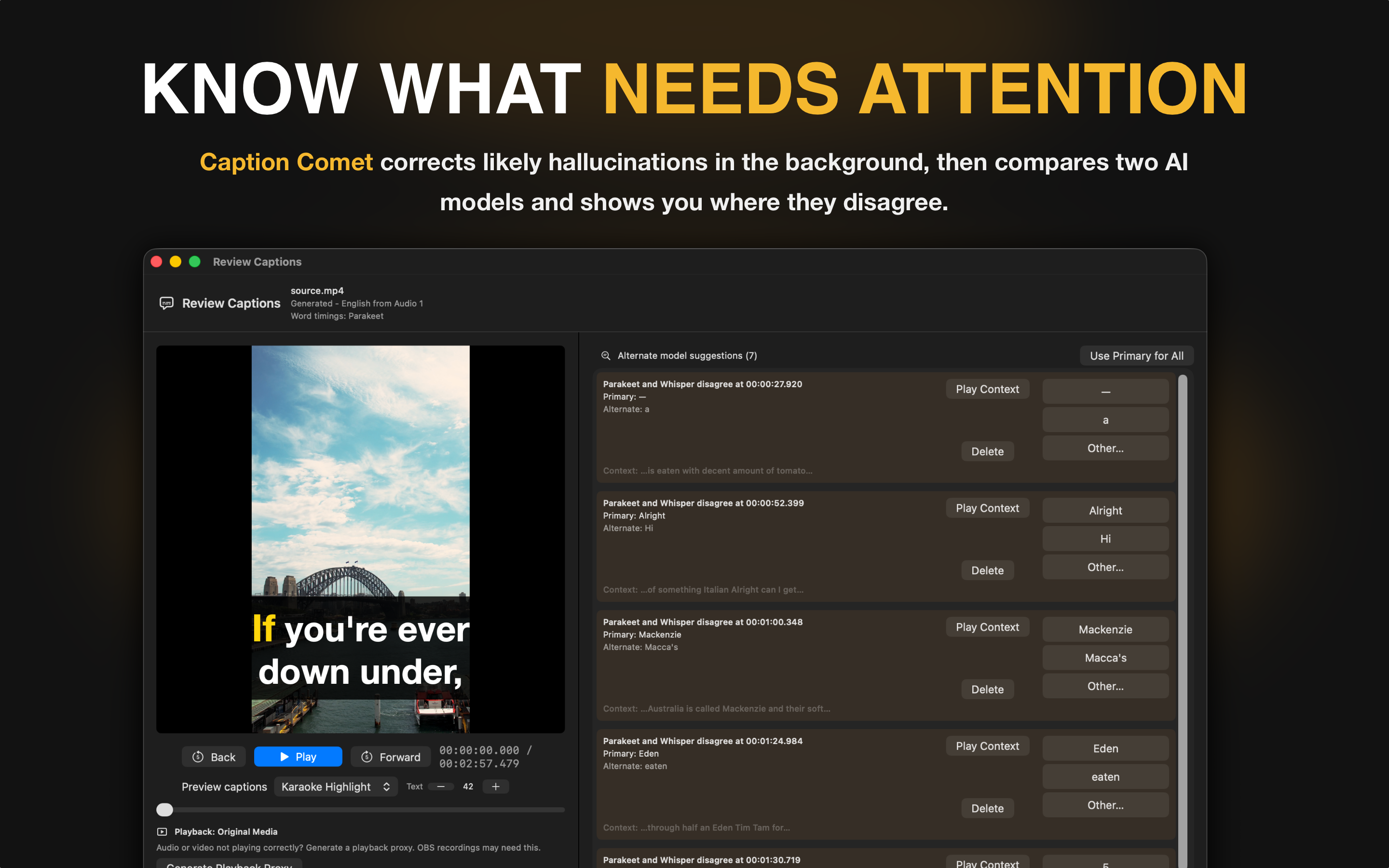Screen dimensions: 1389x868
Task: Click the 'Preview captions' label
Action: pos(224,787)
